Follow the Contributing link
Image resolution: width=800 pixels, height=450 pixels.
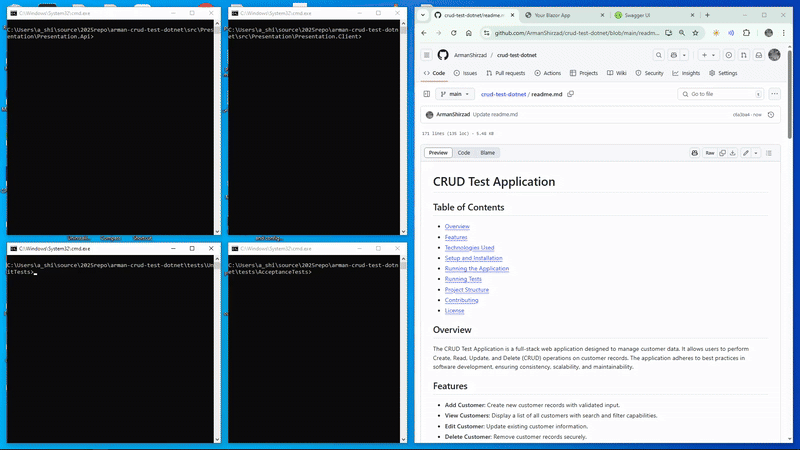[x=462, y=300]
